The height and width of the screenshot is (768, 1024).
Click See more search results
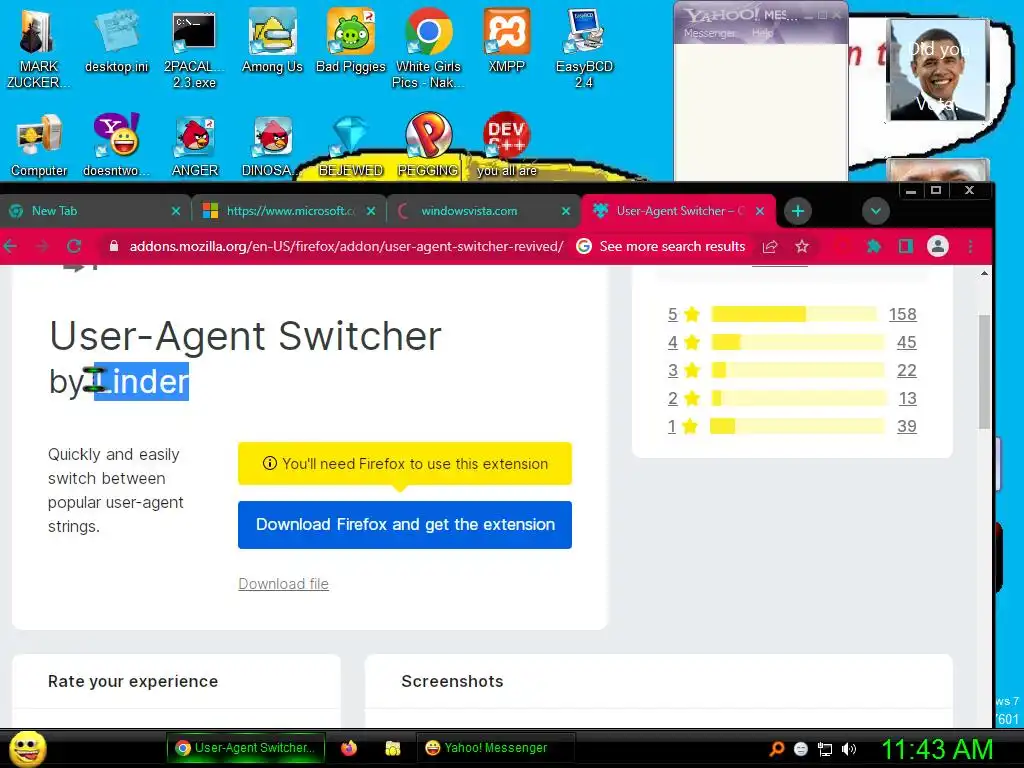661,246
